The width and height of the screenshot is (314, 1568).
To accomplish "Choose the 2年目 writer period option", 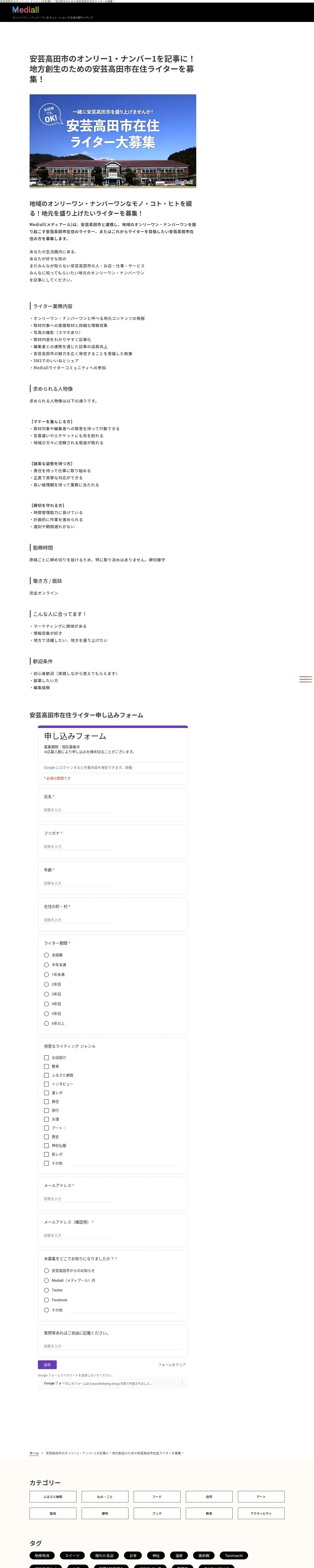I will (46, 984).
